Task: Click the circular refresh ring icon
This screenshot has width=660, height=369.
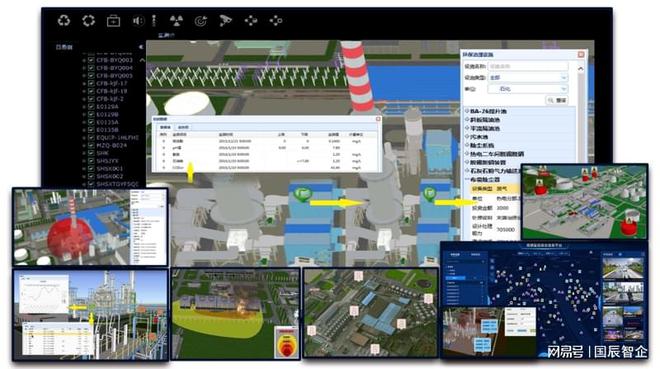Action: click(88, 20)
